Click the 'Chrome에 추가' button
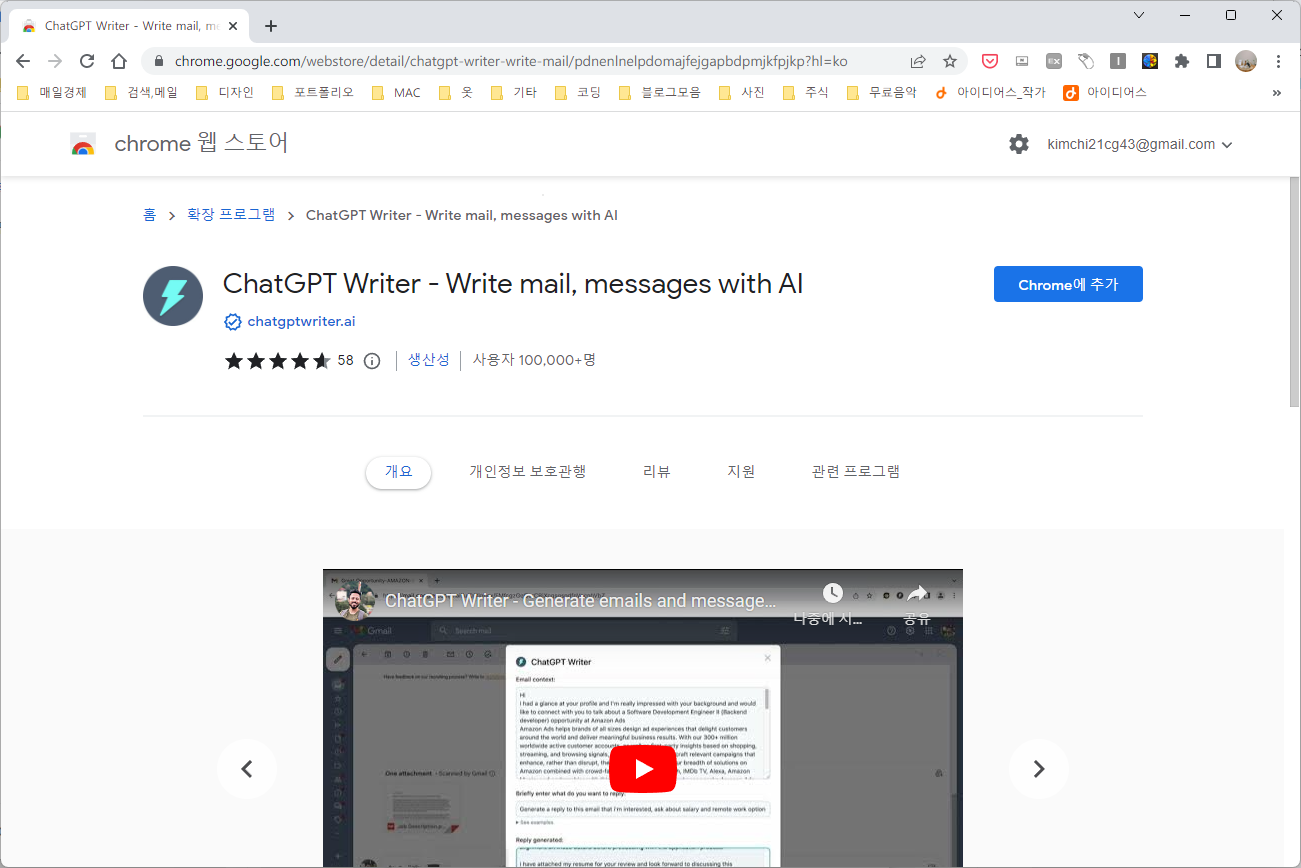Viewport: 1301px width, 868px height. pyautogui.click(x=1068, y=285)
